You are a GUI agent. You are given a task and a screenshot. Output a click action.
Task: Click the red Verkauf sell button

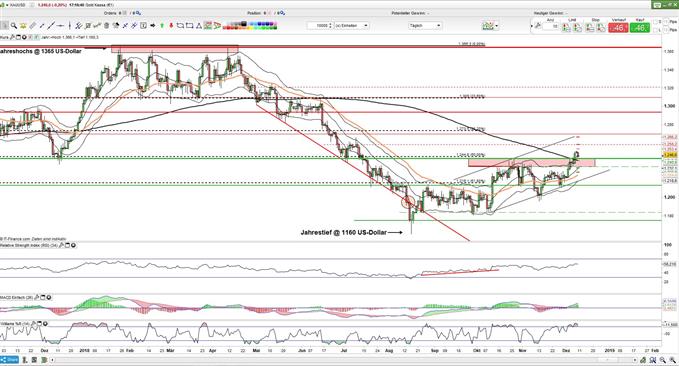(618, 27)
